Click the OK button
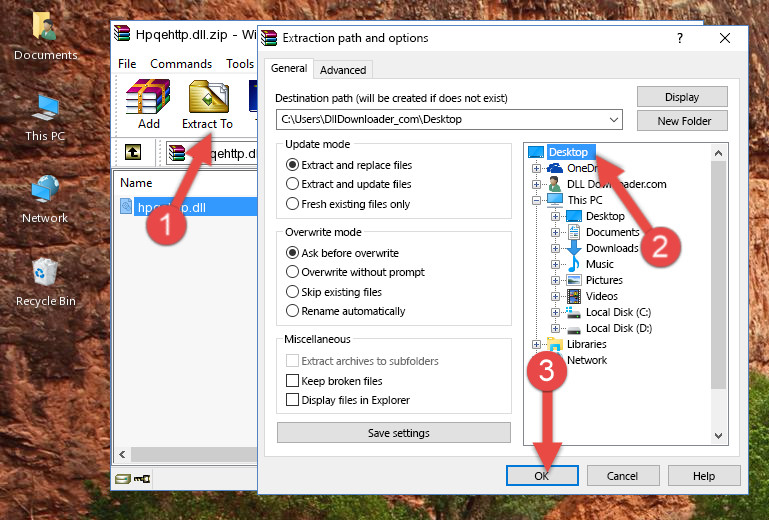Image resolution: width=769 pixels, height=520 pixels. [x=542, y=476]
